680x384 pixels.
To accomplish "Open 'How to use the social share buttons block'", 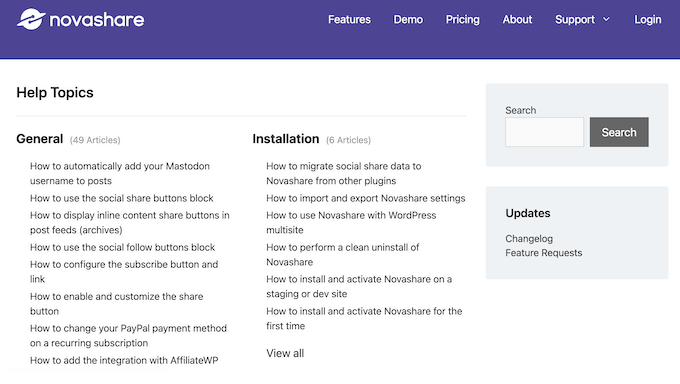I will (x=121, y=198).
